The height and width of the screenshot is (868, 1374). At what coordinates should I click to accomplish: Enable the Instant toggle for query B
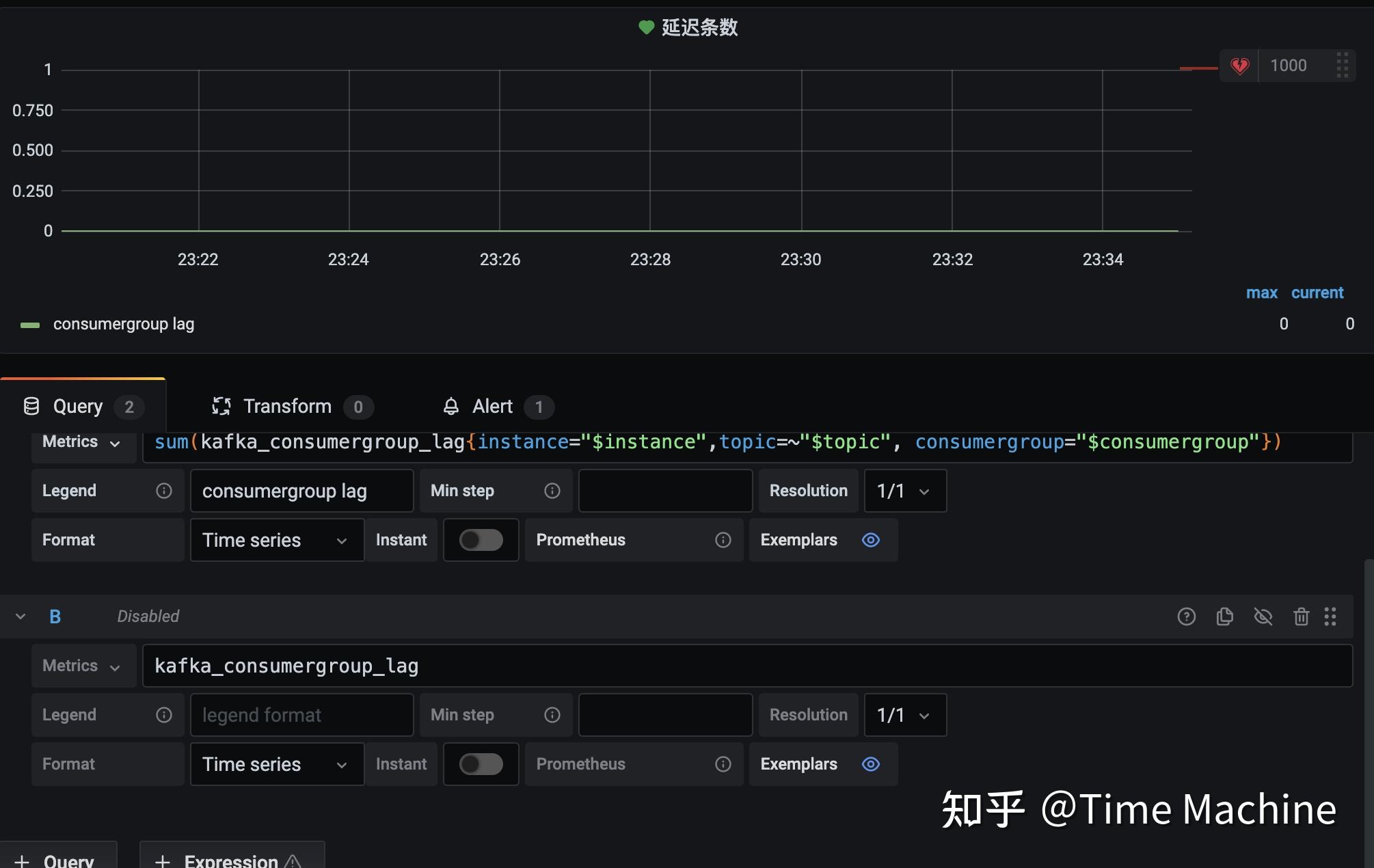click(481, 764)
